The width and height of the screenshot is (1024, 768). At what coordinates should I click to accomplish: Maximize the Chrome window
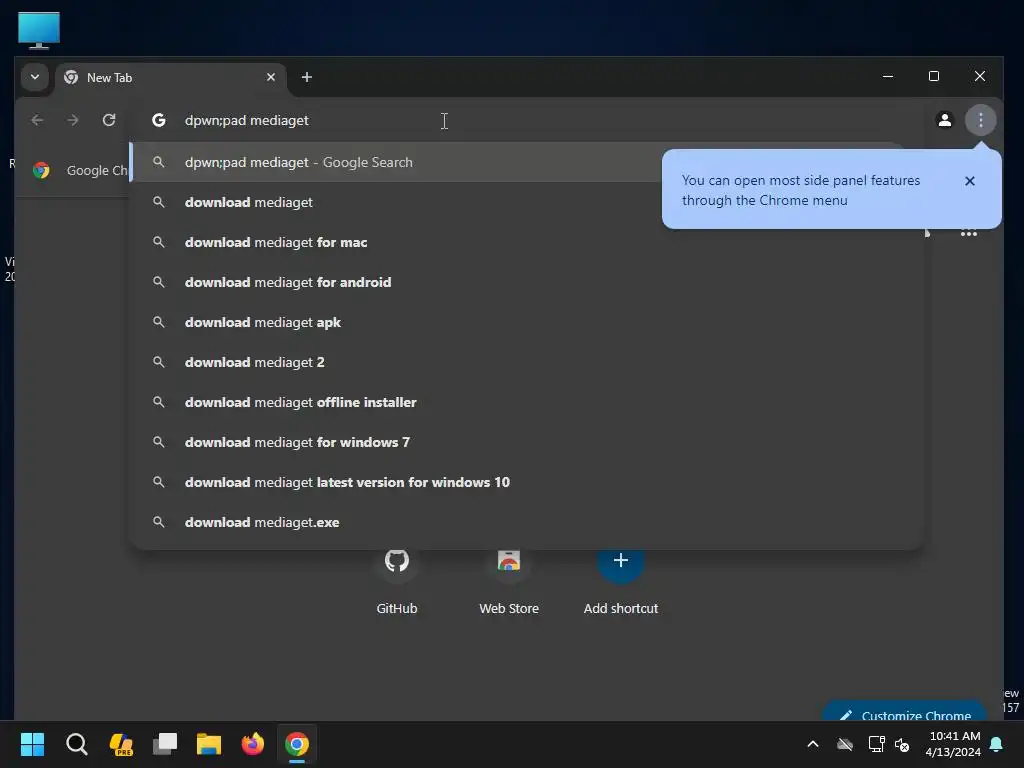[x=934, y=76]
